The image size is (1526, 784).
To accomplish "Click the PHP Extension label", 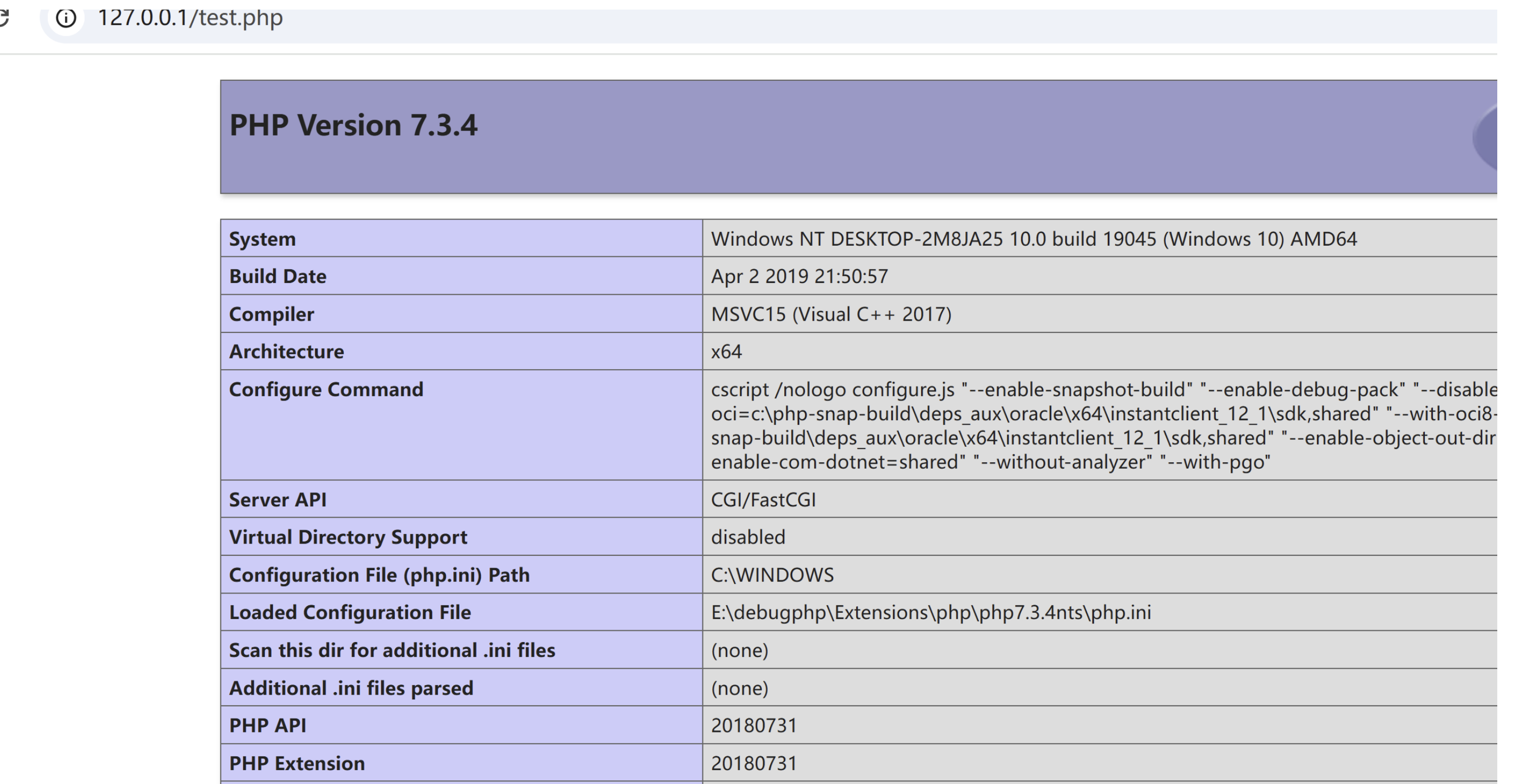I will click(297, 763).
